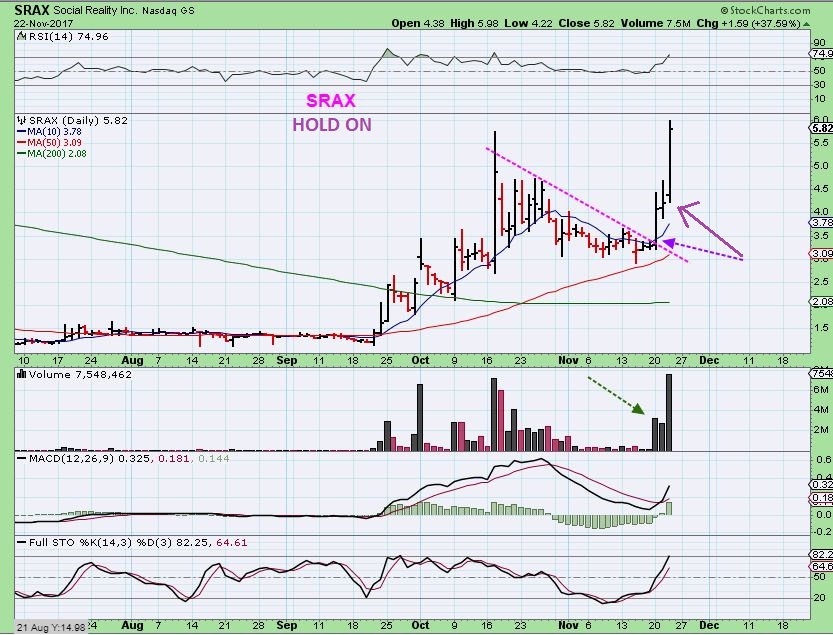The width and height of the screenshot is (833, 635).
Task: Click the 0.6 level on MACD axis
Action: pos(824,459)
